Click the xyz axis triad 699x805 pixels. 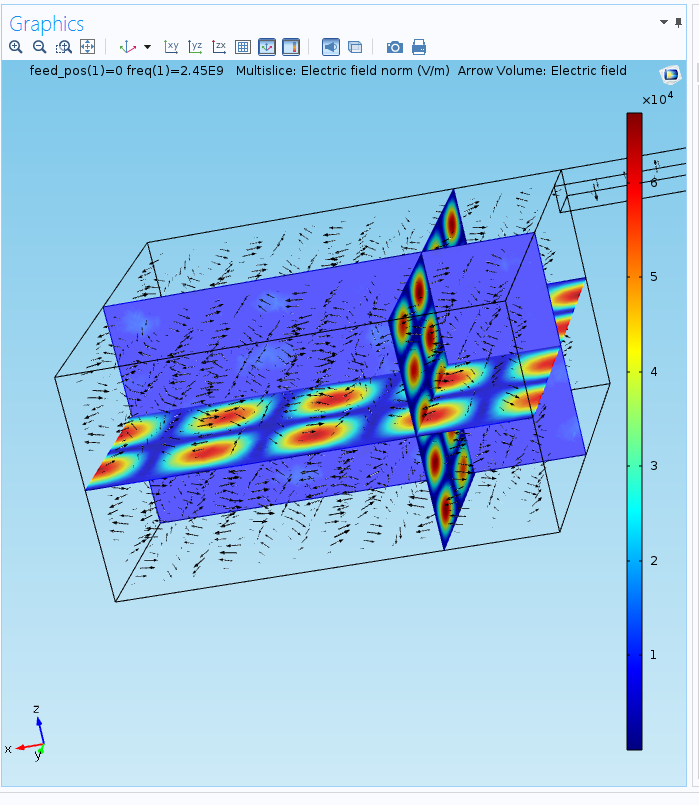click(x=27, y=733)
